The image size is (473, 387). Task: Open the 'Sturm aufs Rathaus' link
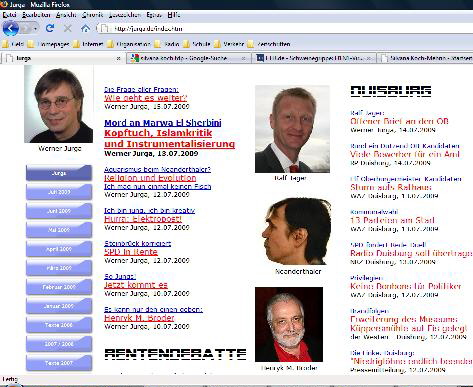pyautogui.click(x=391, y=187)
